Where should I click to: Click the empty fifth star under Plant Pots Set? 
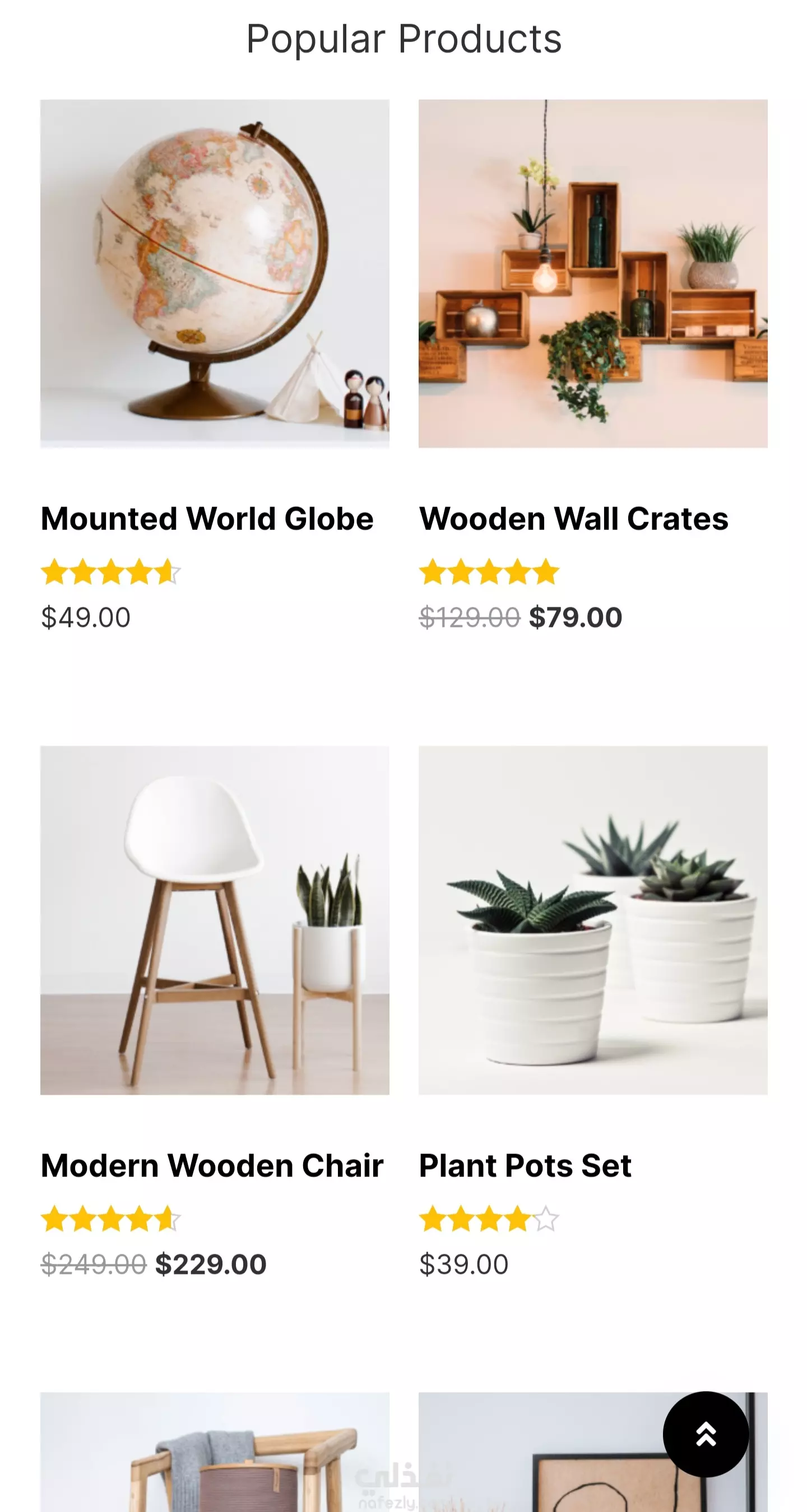click(546, 1219)
